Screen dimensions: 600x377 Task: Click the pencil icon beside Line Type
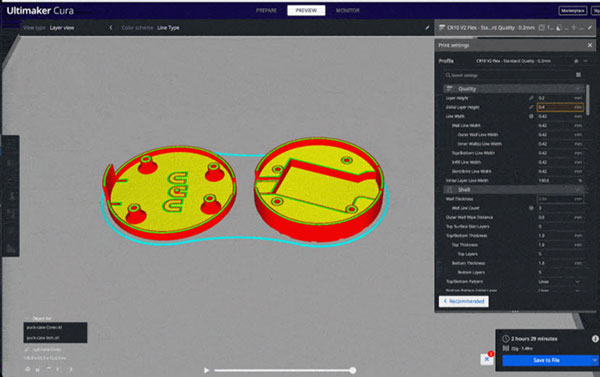[427, 28]
